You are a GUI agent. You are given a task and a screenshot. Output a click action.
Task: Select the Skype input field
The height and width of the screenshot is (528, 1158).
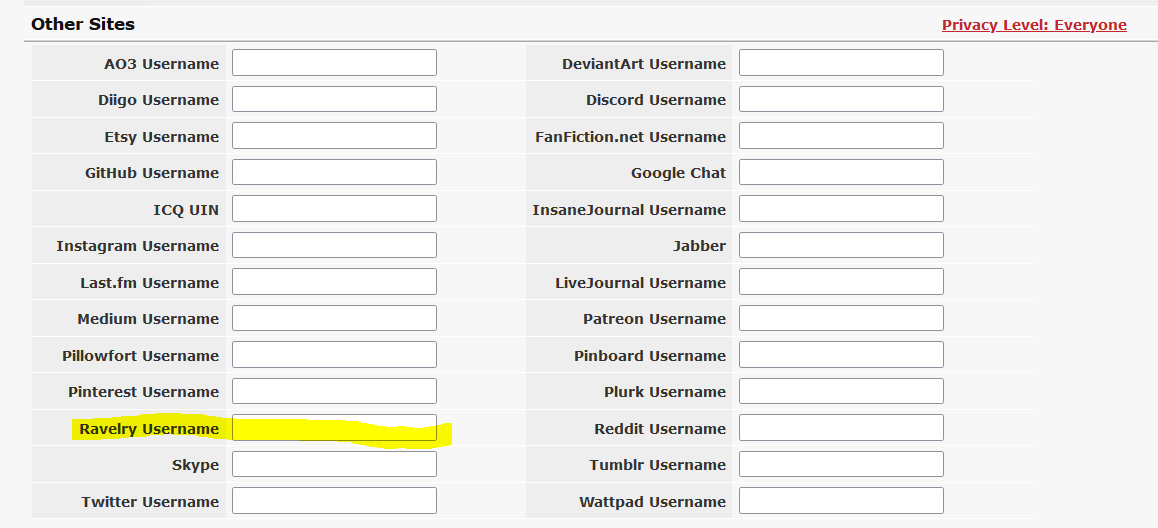point(335,464)
